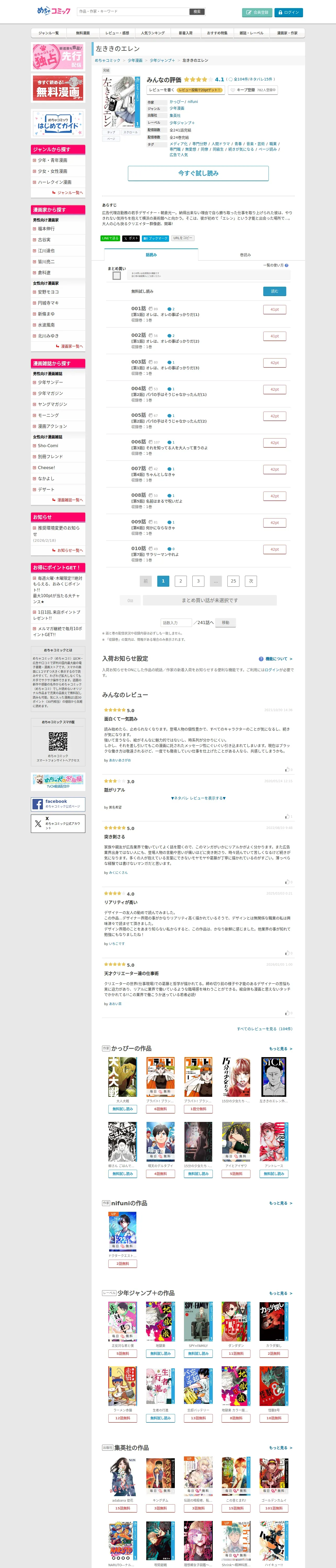
Task: Open すべてのレビューを見る (104件) link
Action: click(265, 1029)
